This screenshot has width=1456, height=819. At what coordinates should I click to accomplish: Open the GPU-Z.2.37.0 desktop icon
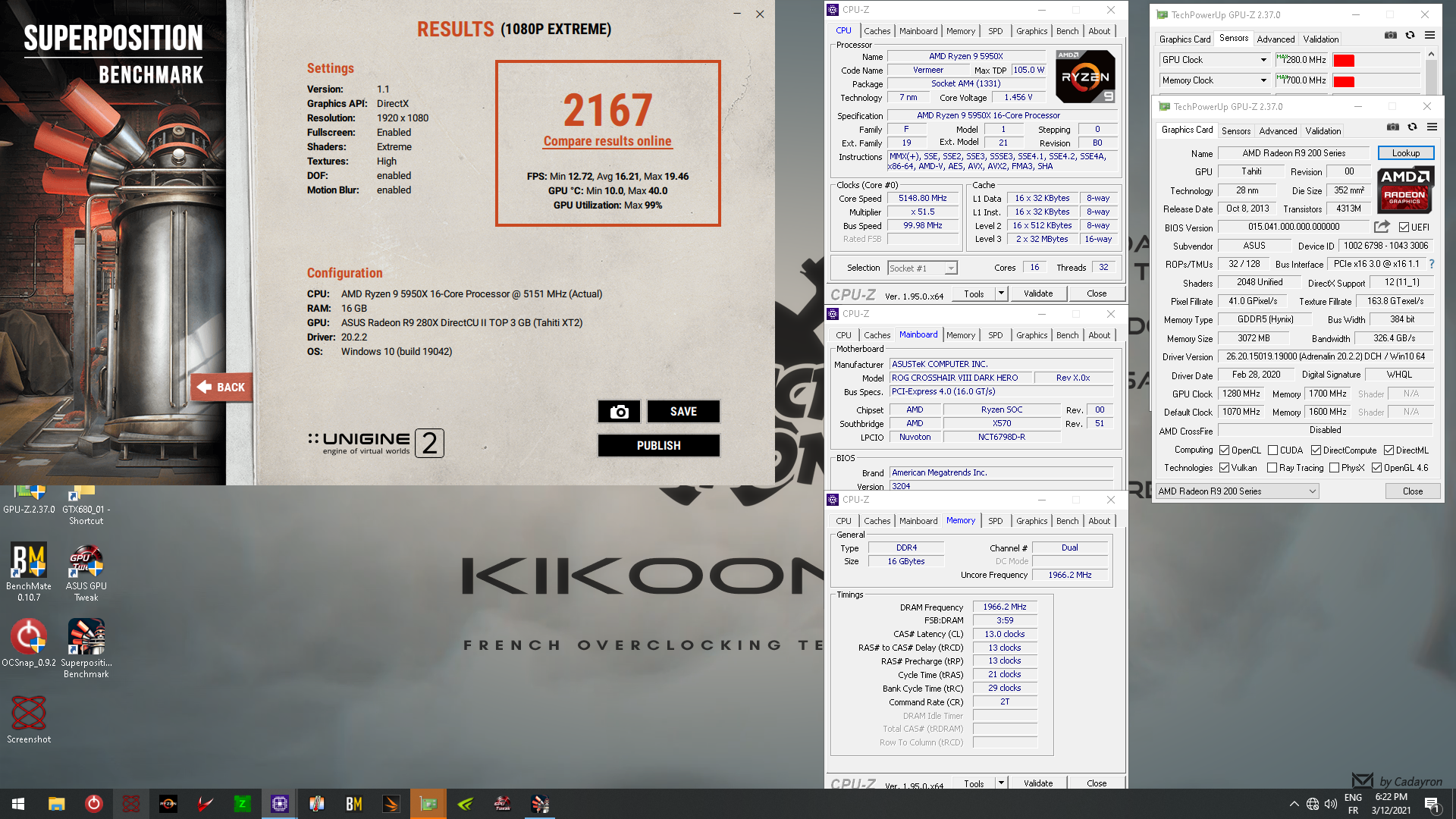tap(29, 500)
